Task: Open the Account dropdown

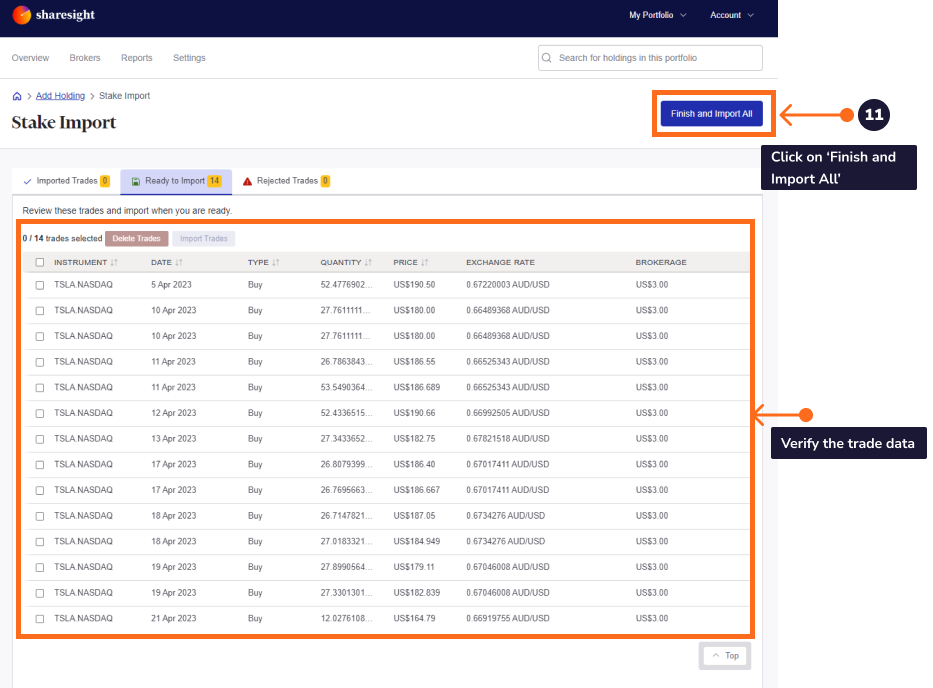Action: 732,15
